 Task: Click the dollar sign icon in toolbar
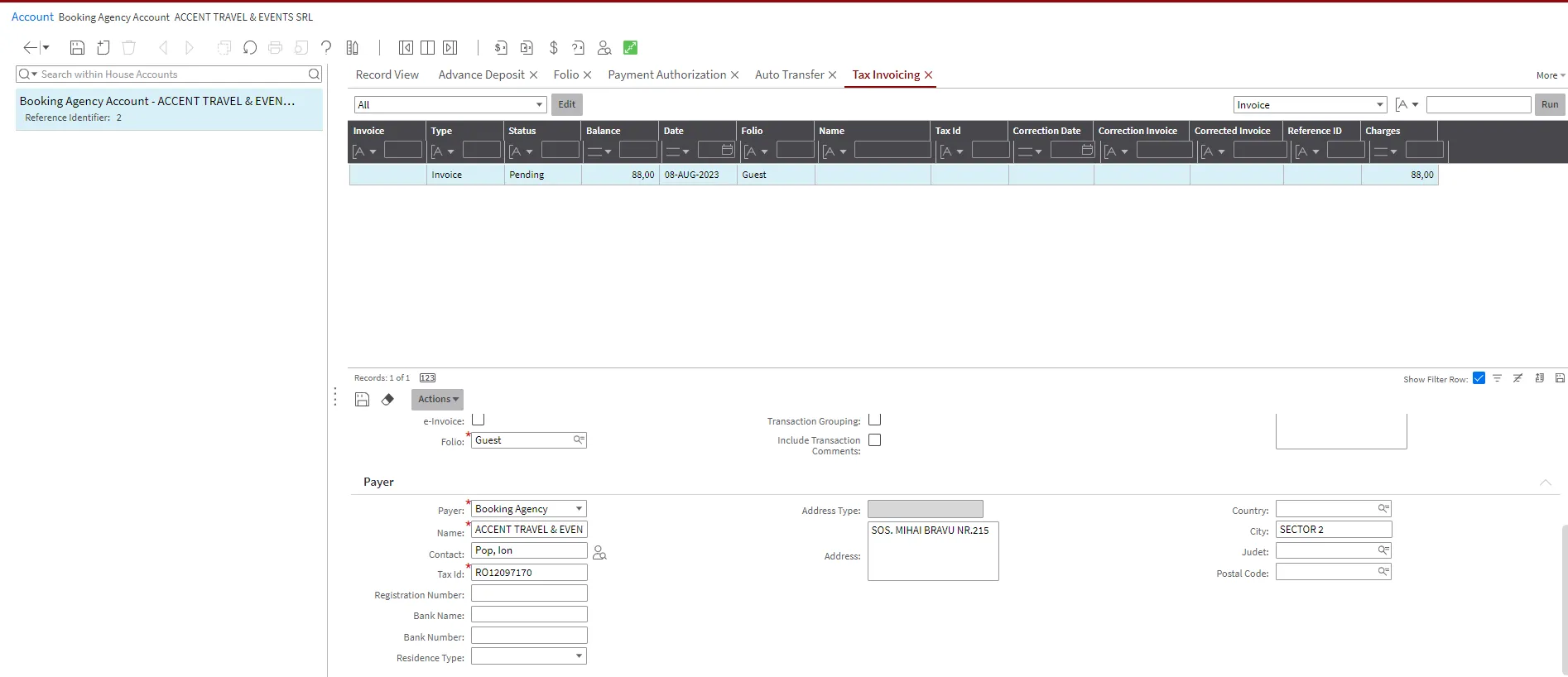click(554, 48)
